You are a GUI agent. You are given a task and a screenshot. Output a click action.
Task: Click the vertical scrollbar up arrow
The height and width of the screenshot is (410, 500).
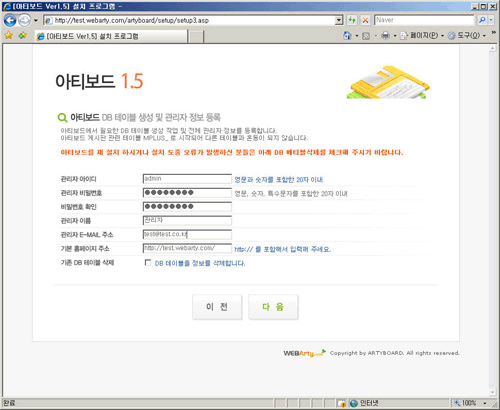coord(493,49)
